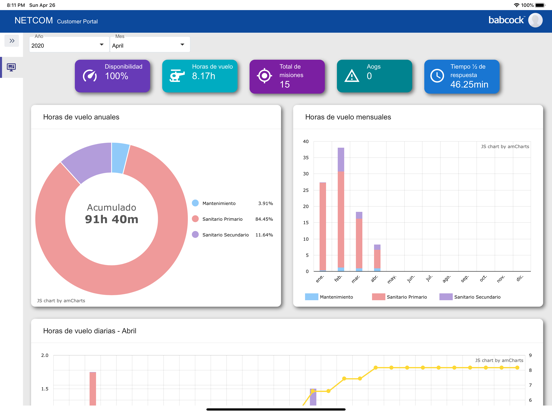Viewport: 552px width, 414px height.
Task: Click the warning triangle icon in Aogs card
Action: tap(352, 76)
